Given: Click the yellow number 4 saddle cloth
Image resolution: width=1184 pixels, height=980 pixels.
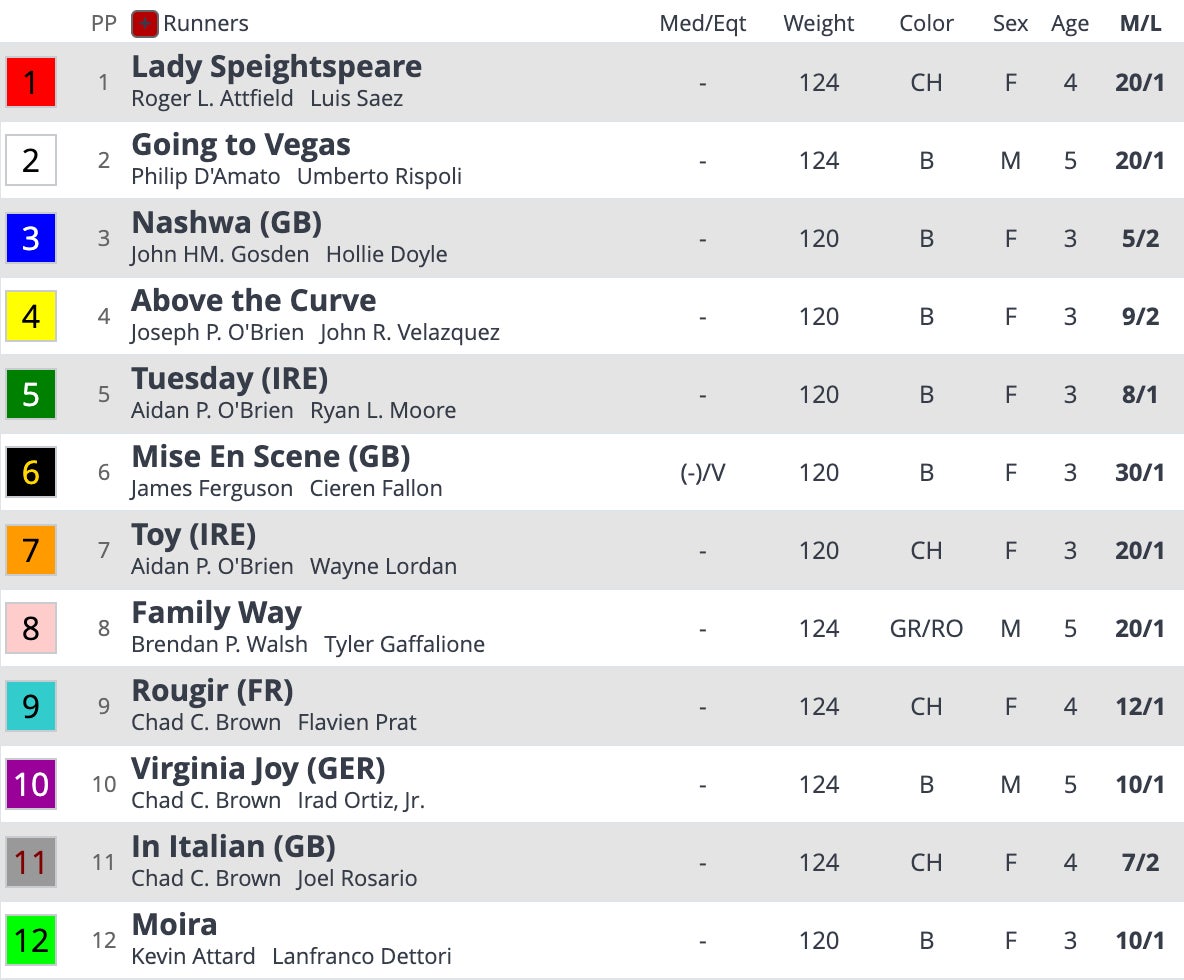Looking at the screenshot, I should (31, 317).
